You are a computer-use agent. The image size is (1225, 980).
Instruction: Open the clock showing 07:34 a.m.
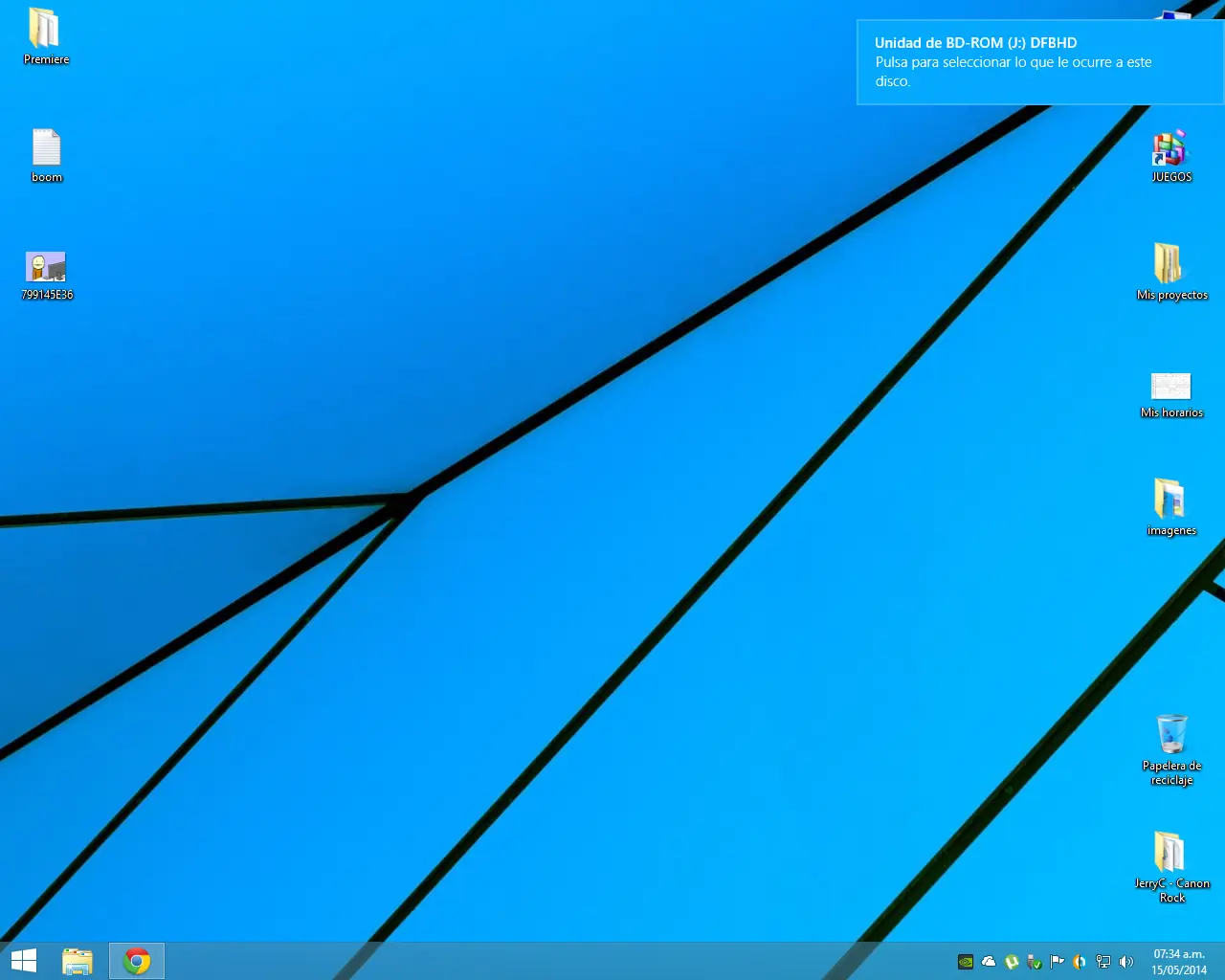[1179, 962]
